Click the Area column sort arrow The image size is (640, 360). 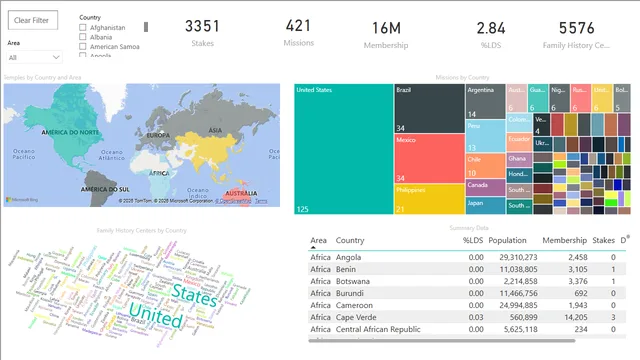pyautogui.click(x=313, y=247)
